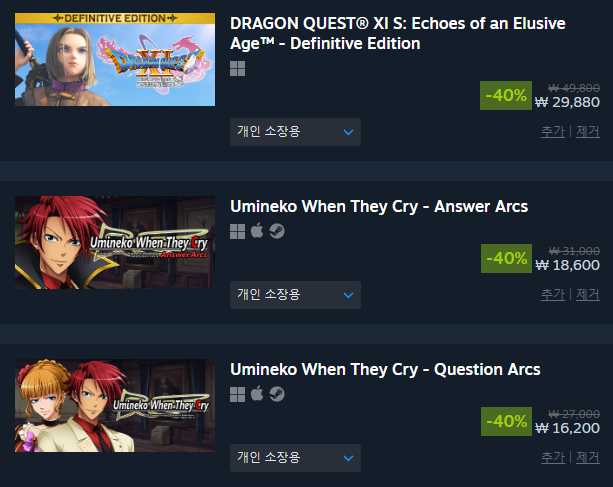Viewport: 613px width, 487px height.
Task: Click Apple macOS icon under Umineko Question Arcs
Action: [x=257, y=394]
